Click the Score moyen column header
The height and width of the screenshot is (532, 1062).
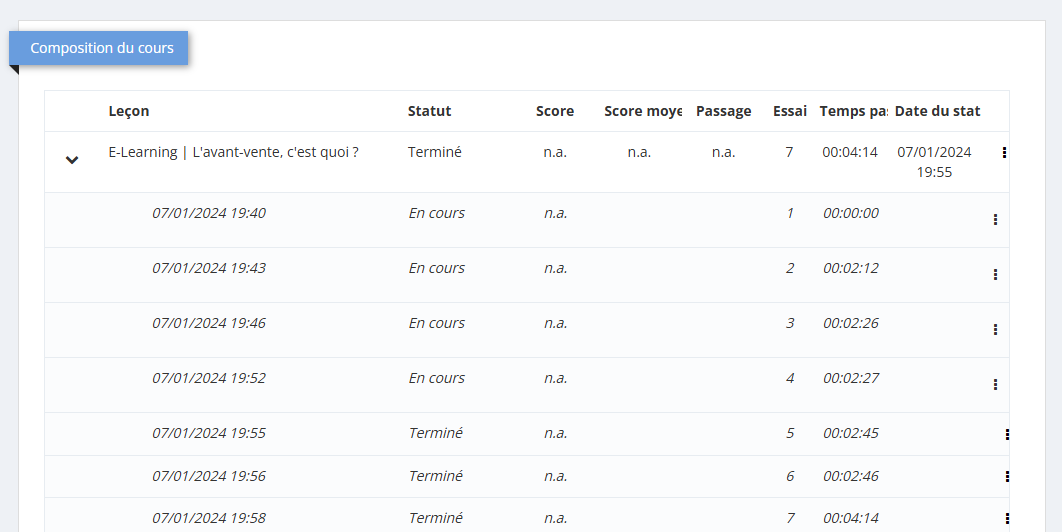[642, 111]
